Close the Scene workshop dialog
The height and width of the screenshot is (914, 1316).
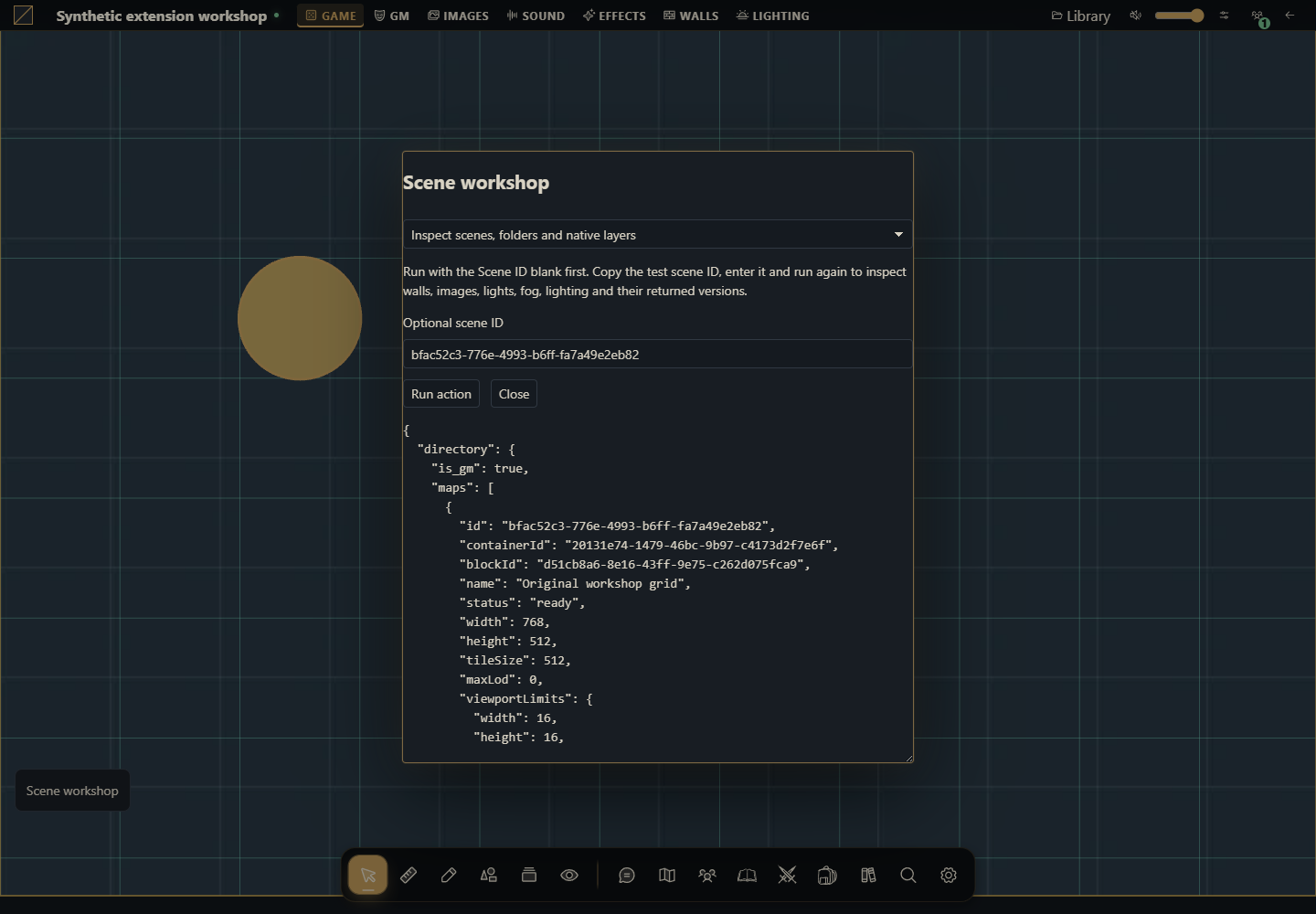(514, 394)
